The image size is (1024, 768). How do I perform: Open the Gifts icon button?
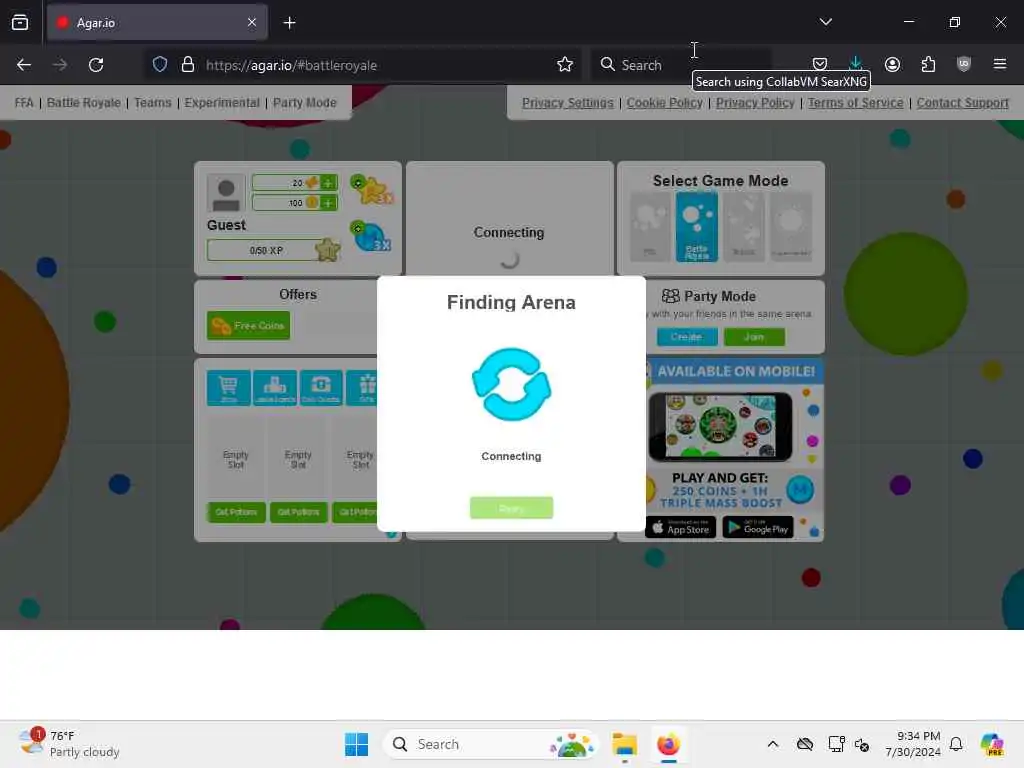coord(362,388)
